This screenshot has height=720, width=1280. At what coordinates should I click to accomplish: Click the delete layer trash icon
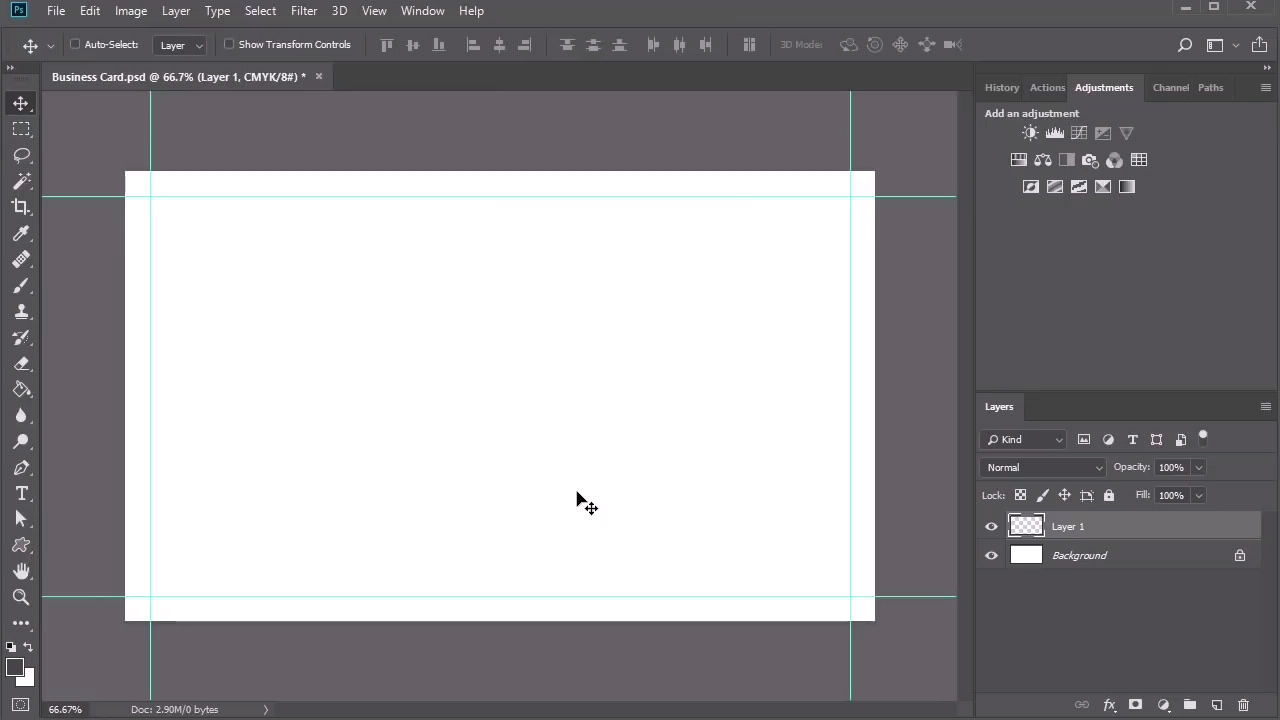(x=1244, y=705)
